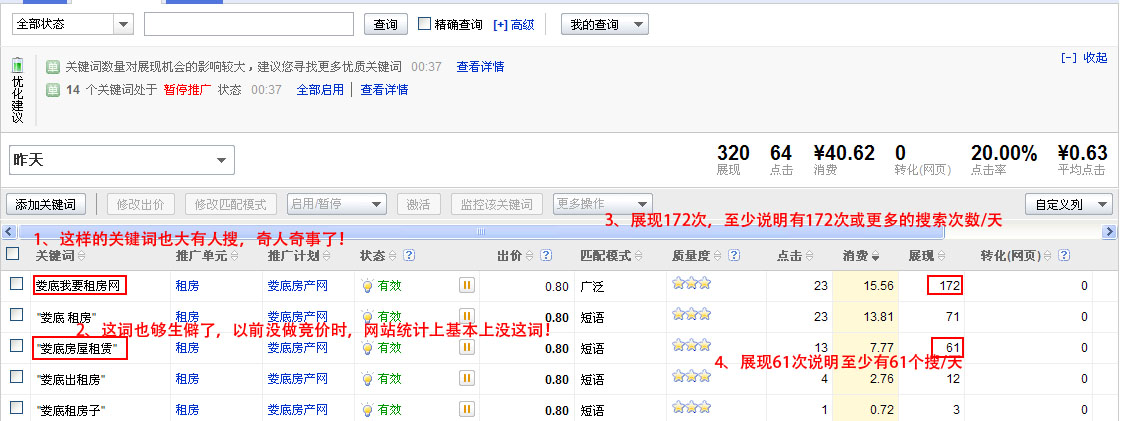Screen dimensions: 1123x421
Task: Open the 我的查询 menu
Action: tap(604, 24)
